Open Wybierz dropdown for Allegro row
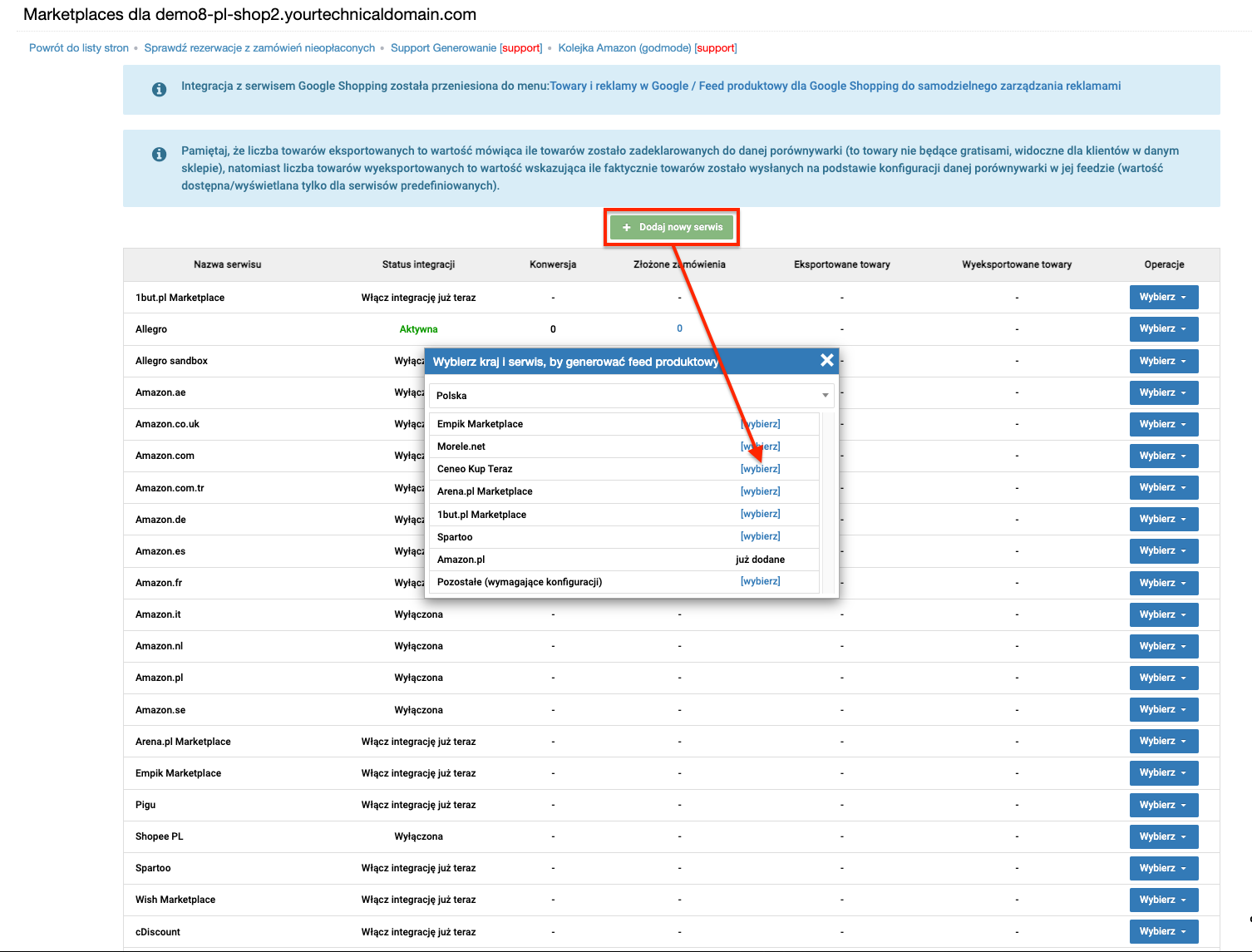This screenshot has height=952, width=1252. (1163, 328)
